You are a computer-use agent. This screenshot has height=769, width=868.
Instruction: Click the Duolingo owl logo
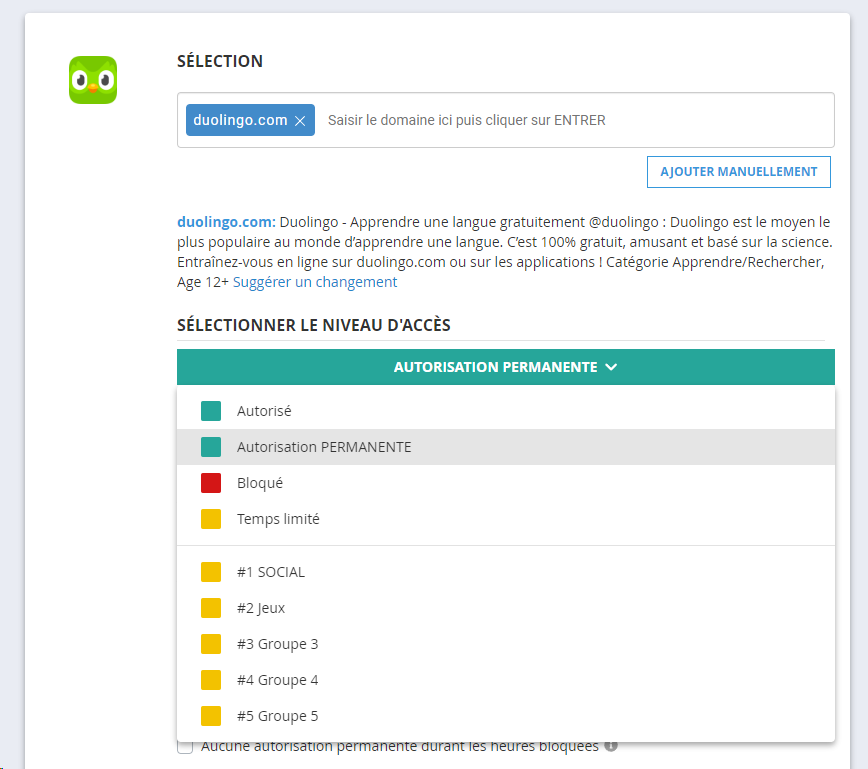tap(91, 80)
